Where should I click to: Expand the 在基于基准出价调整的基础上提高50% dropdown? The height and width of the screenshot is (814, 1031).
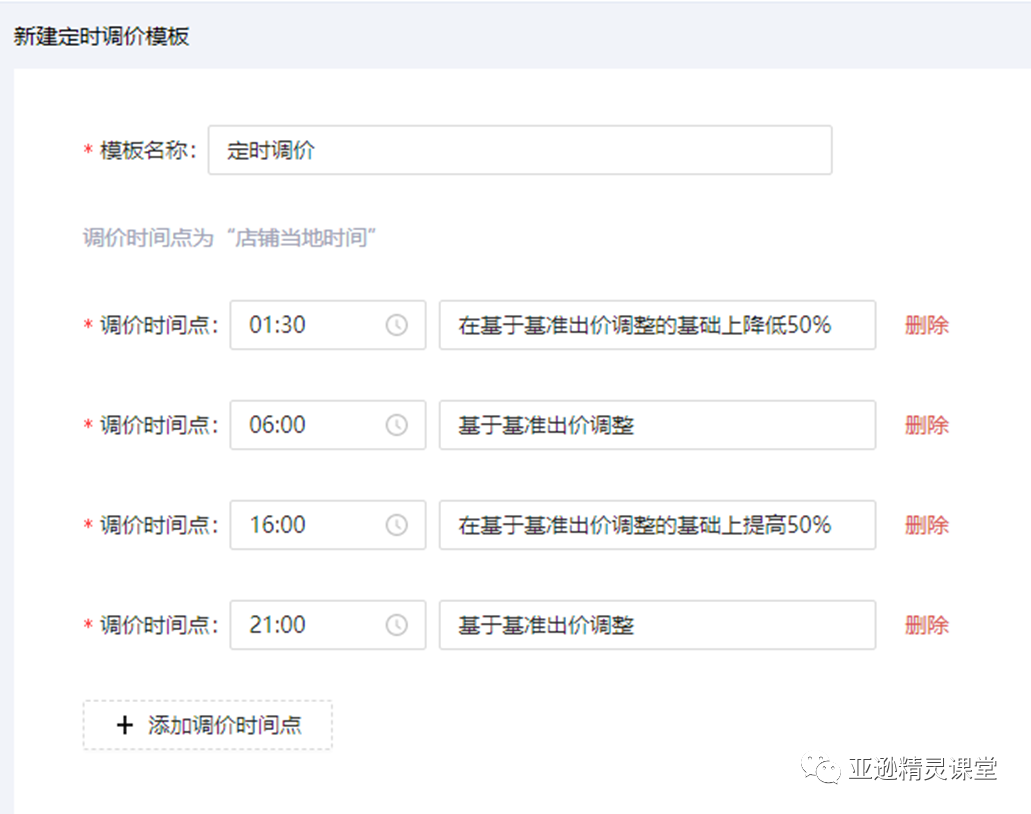click(x=657, y=525)
